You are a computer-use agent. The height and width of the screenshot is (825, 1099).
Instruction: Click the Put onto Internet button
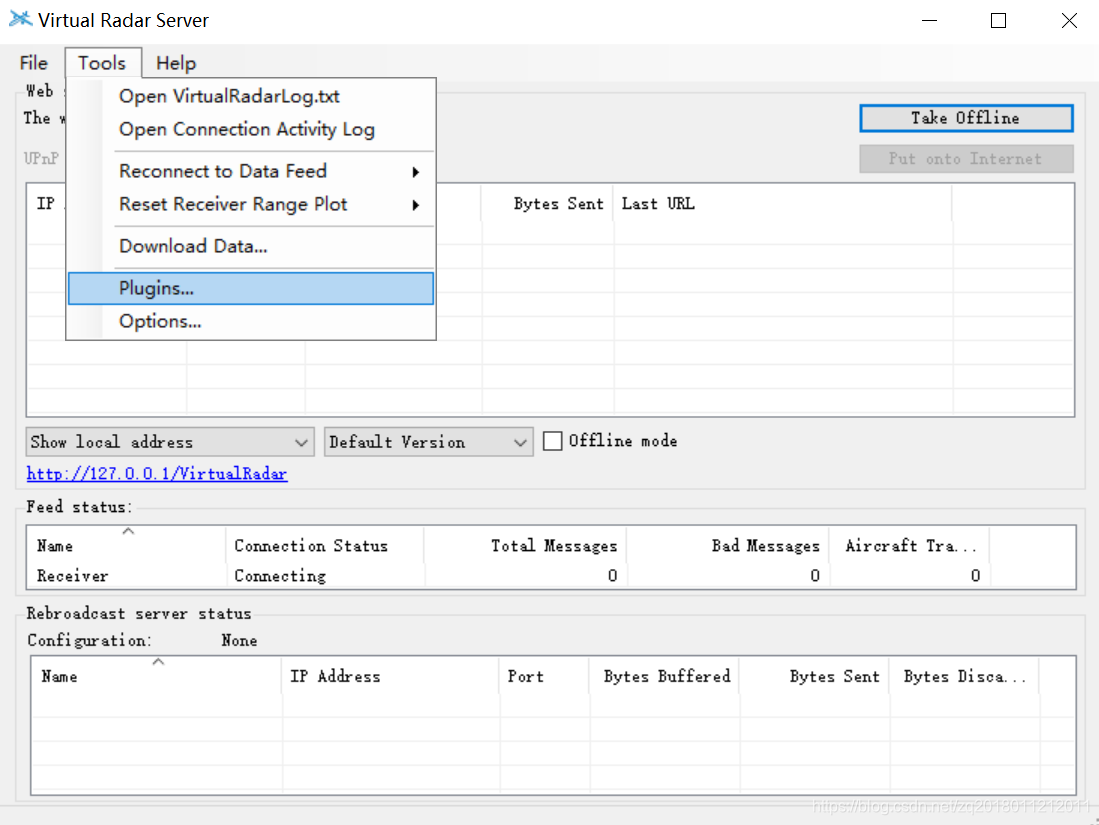966,158
